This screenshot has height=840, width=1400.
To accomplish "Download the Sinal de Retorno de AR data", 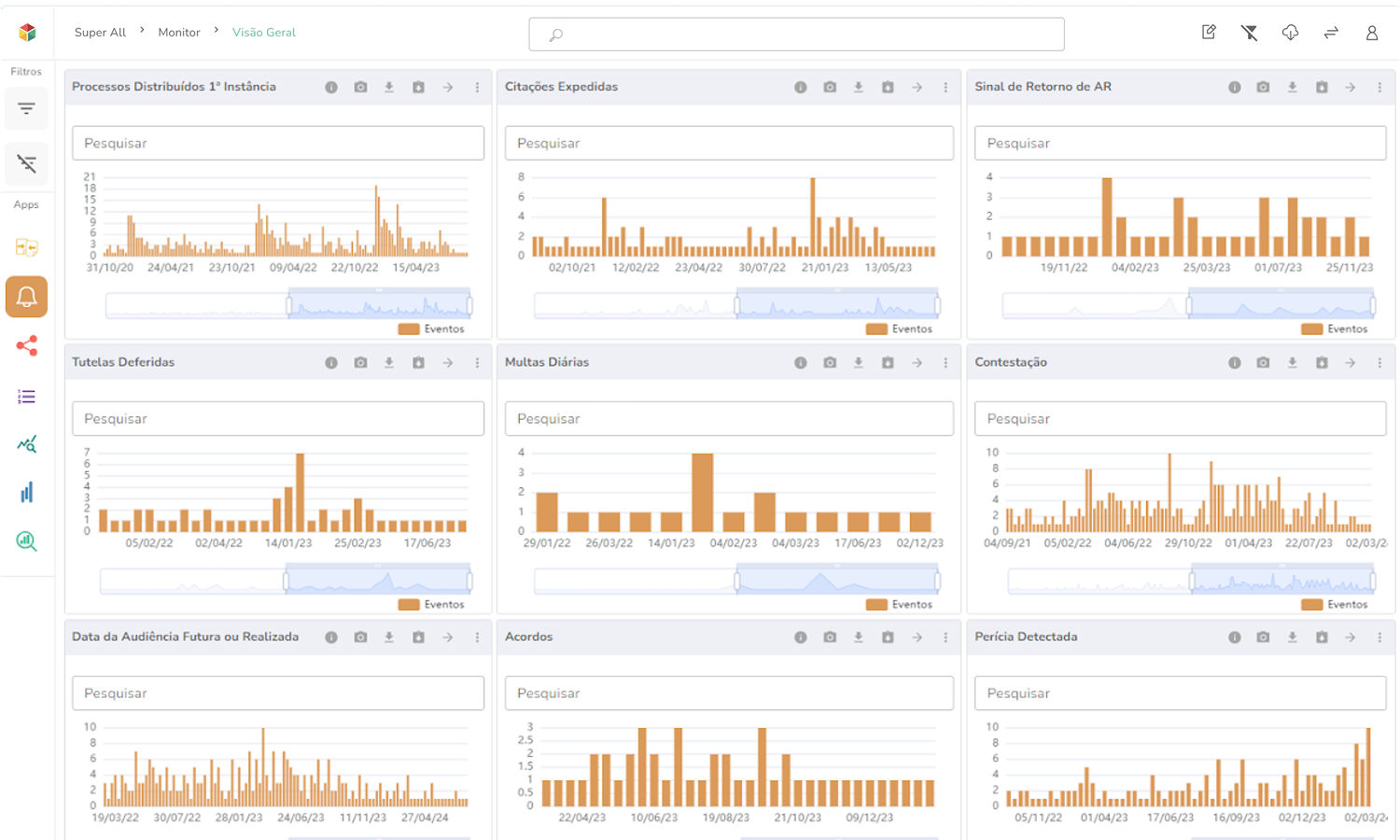I will point(1293,87).
